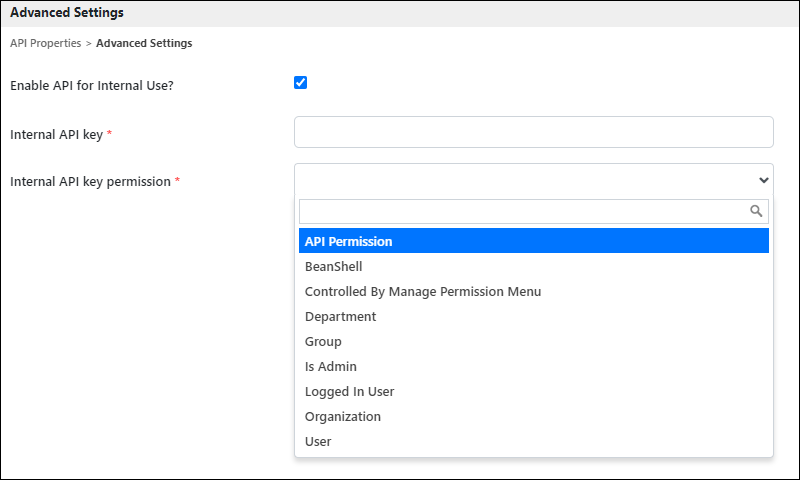This screenshot has height=480, width=800.
Task: Click the magnifier icon in dropdown search
Action: click(x=756, y=211)
